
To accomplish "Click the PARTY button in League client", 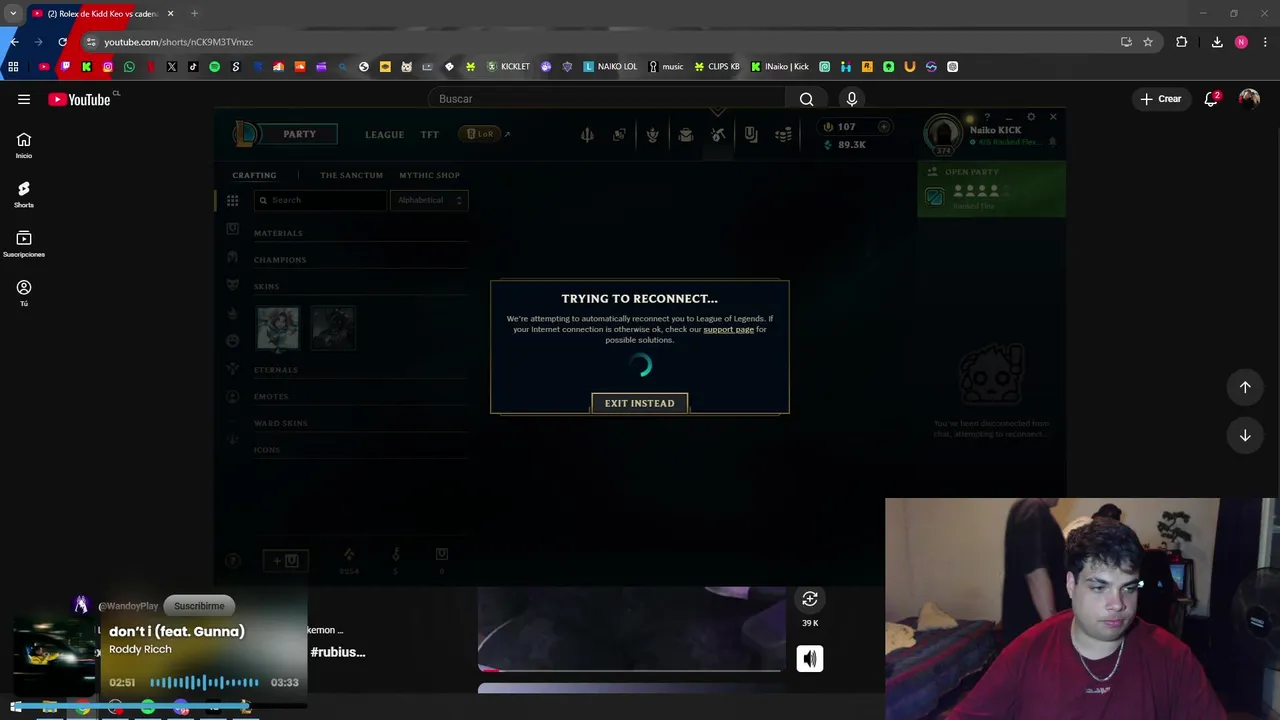I will pyautogui.click(x=299, y=134).
